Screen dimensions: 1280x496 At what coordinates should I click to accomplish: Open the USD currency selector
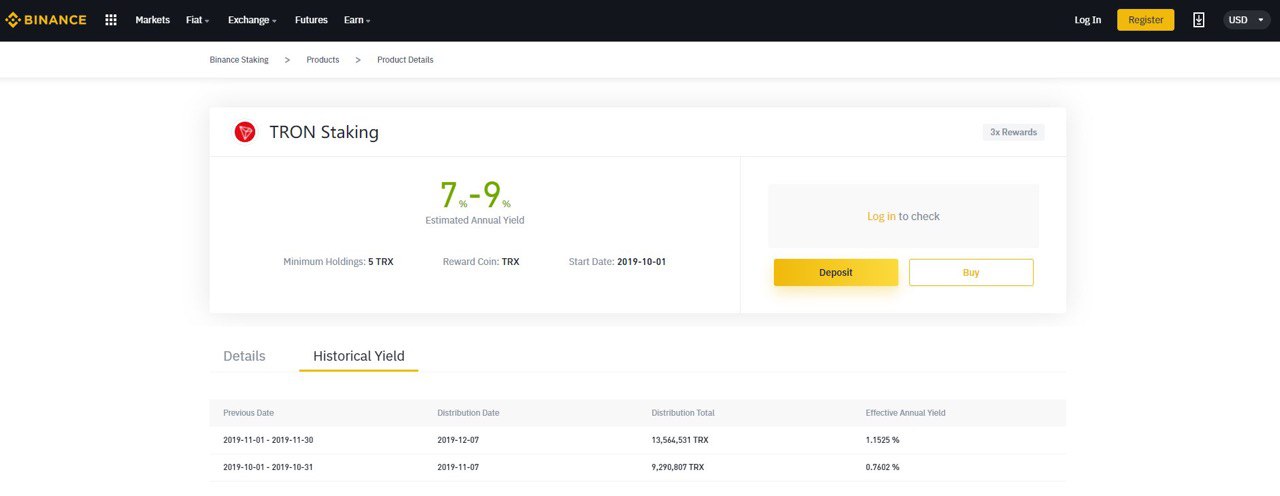tap(1246, 20)
